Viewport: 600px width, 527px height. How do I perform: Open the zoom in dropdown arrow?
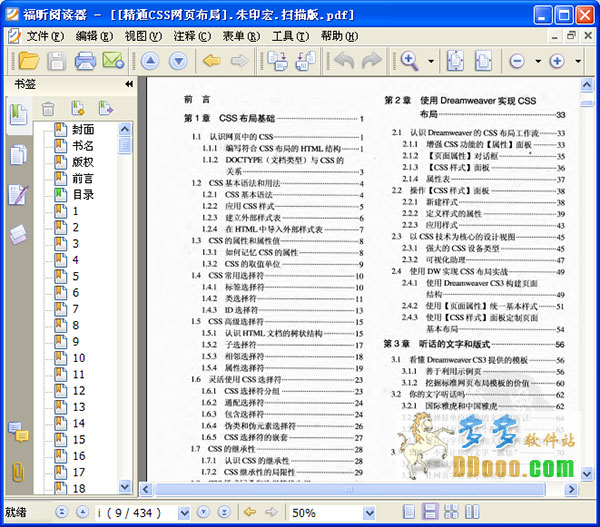click(x=578, y=61)
